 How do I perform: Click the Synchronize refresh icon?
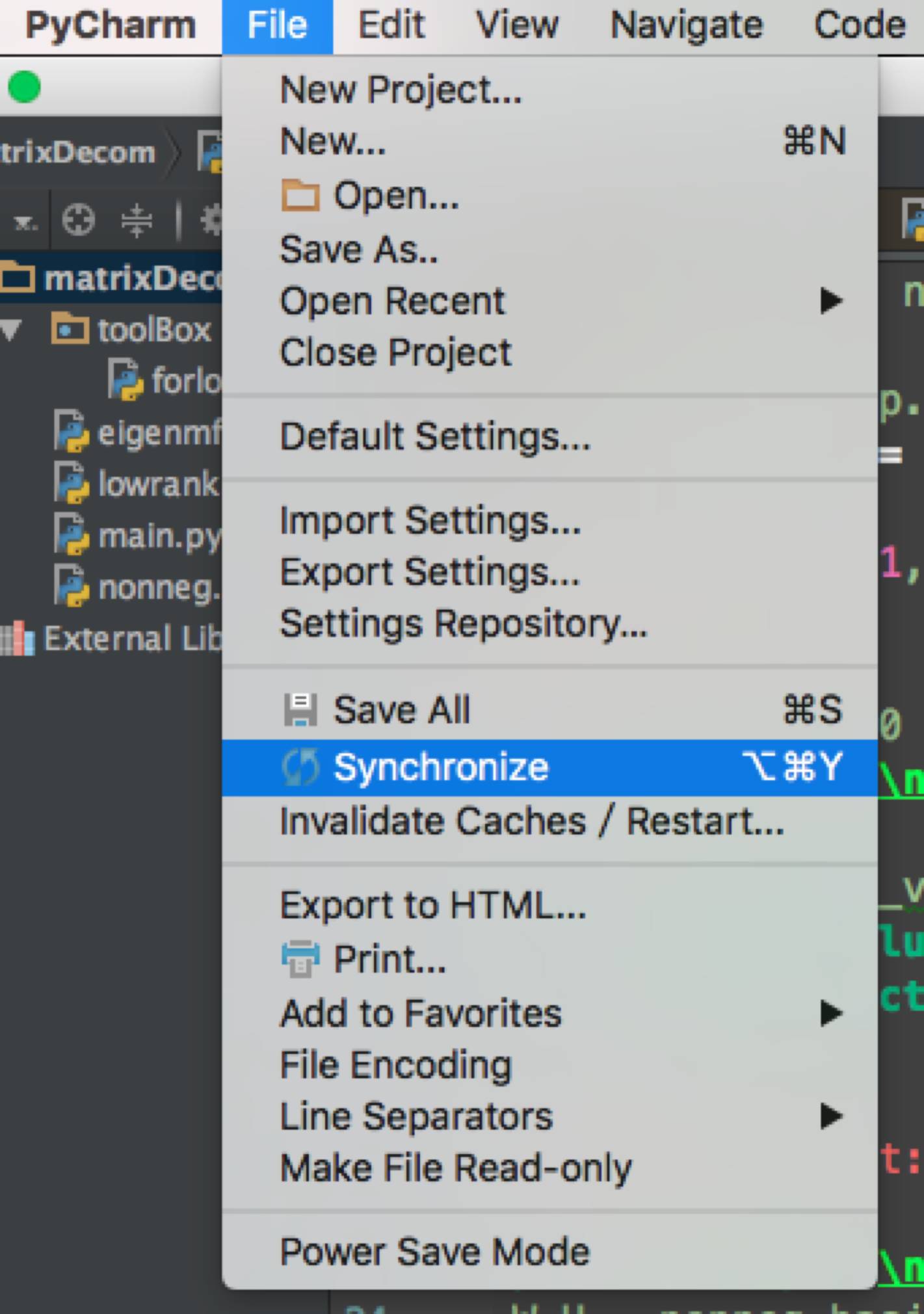coord(300,767)
